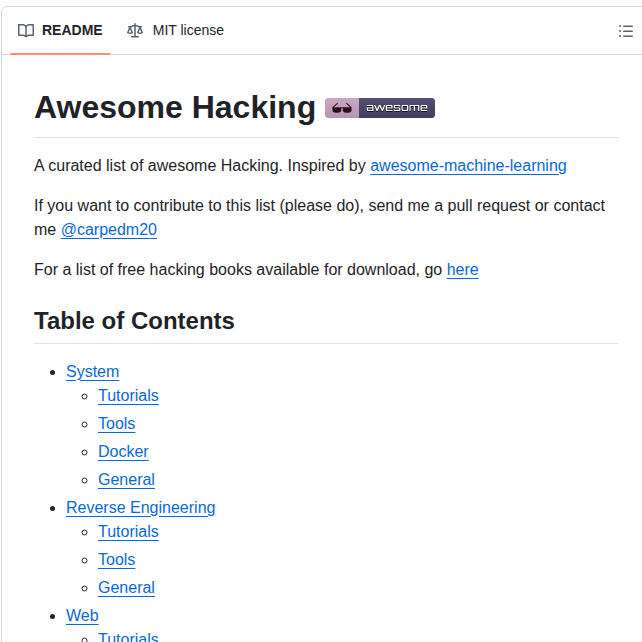Open the outline list icon
This screenshot has height=642, width=642.
(x=626, y=31)
